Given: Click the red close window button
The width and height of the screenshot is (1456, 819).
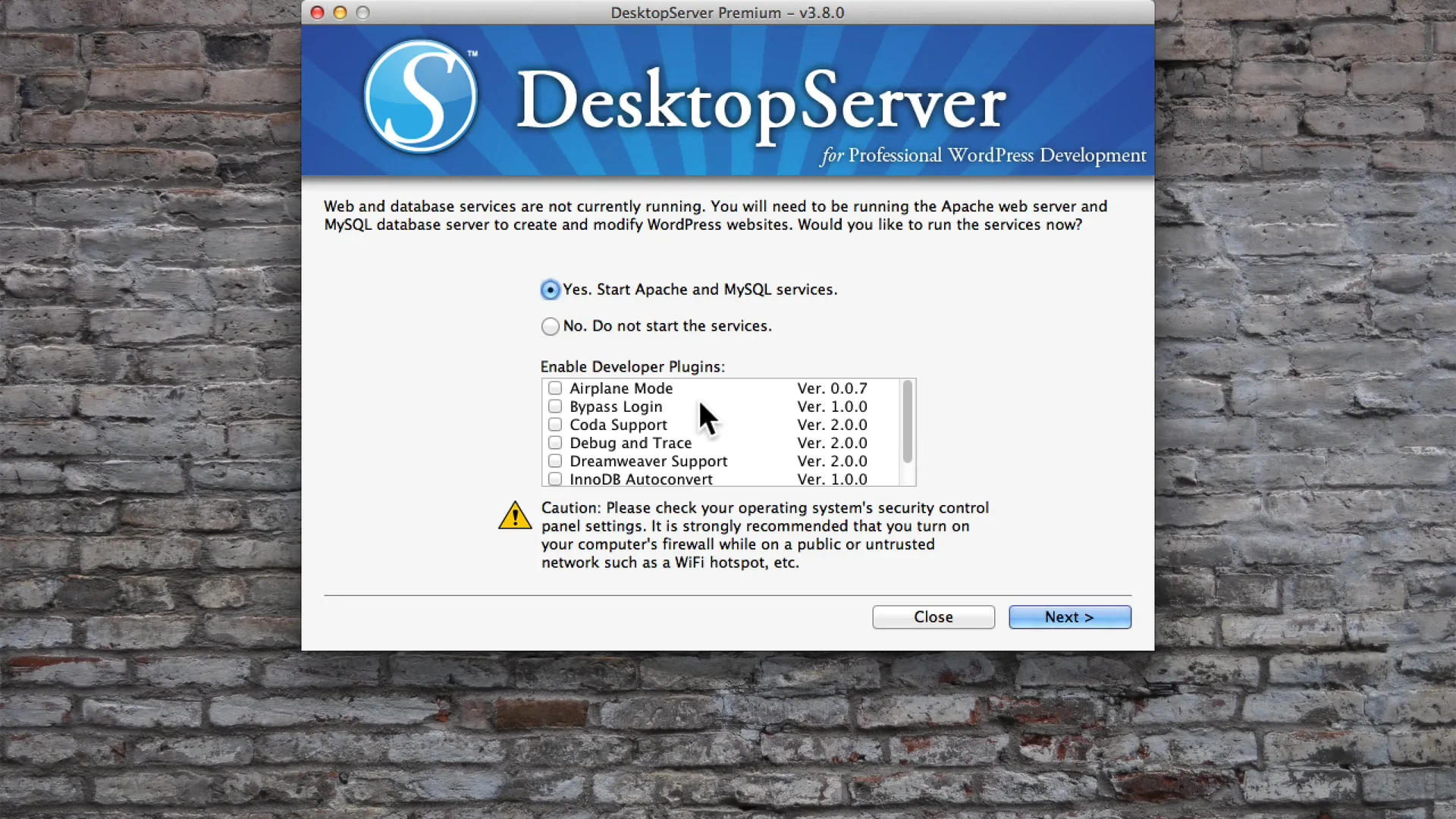Looking at the screenshot, I should pyautogui.click(x=318, y=13).
